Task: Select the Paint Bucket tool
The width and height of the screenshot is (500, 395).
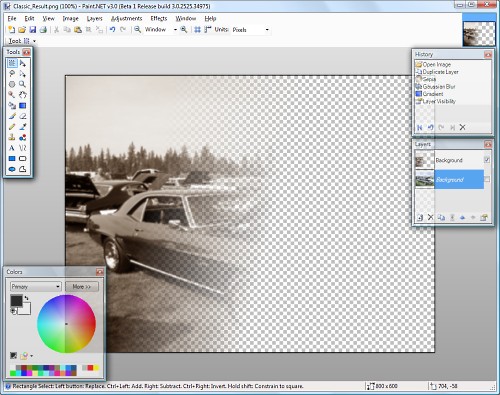Action: point(12,106)
